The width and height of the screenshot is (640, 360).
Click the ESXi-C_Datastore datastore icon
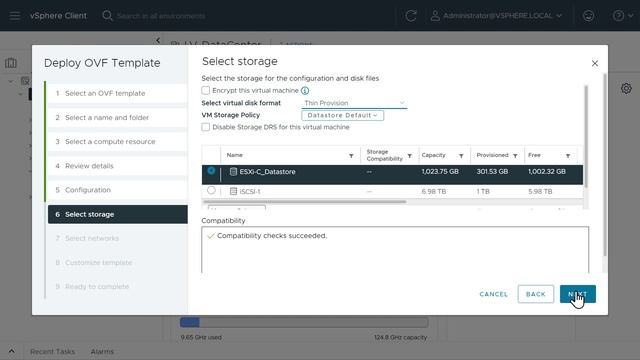pos(233,172)
